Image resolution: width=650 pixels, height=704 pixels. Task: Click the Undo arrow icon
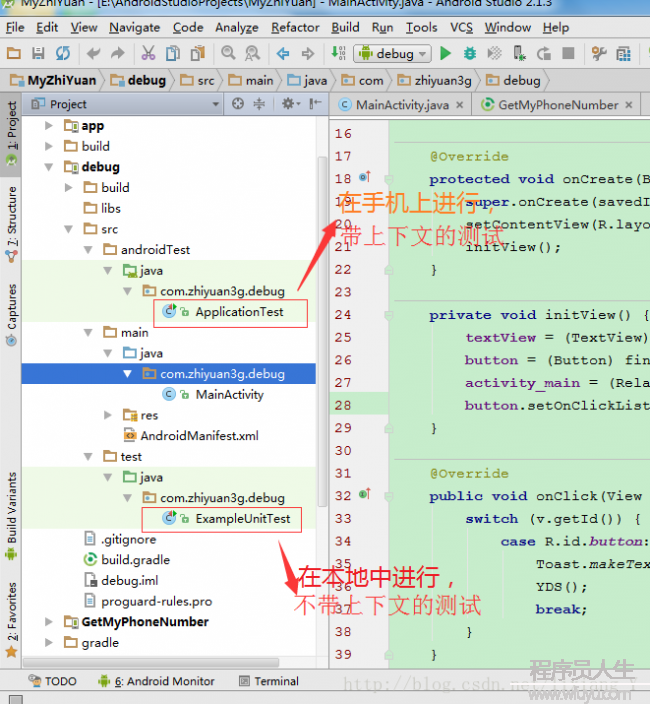tap(93, 53)
